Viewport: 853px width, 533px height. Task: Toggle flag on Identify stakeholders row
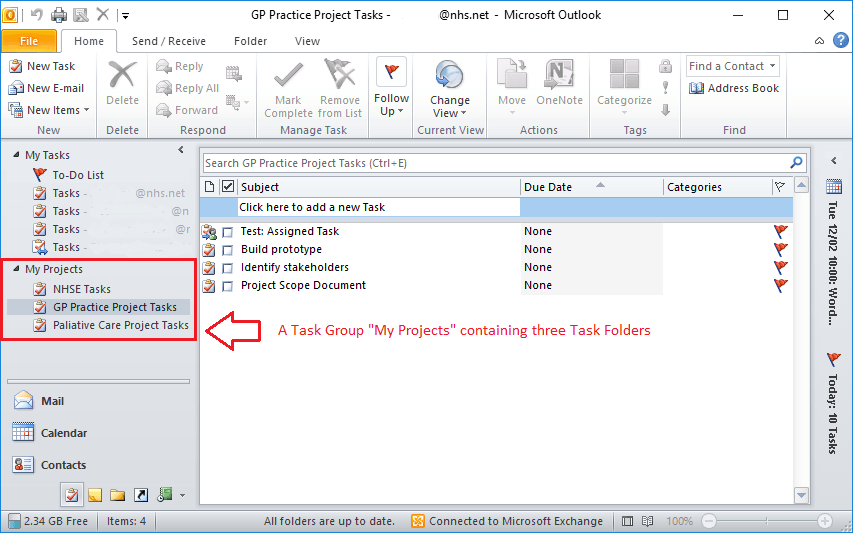(x=781, y=267)
